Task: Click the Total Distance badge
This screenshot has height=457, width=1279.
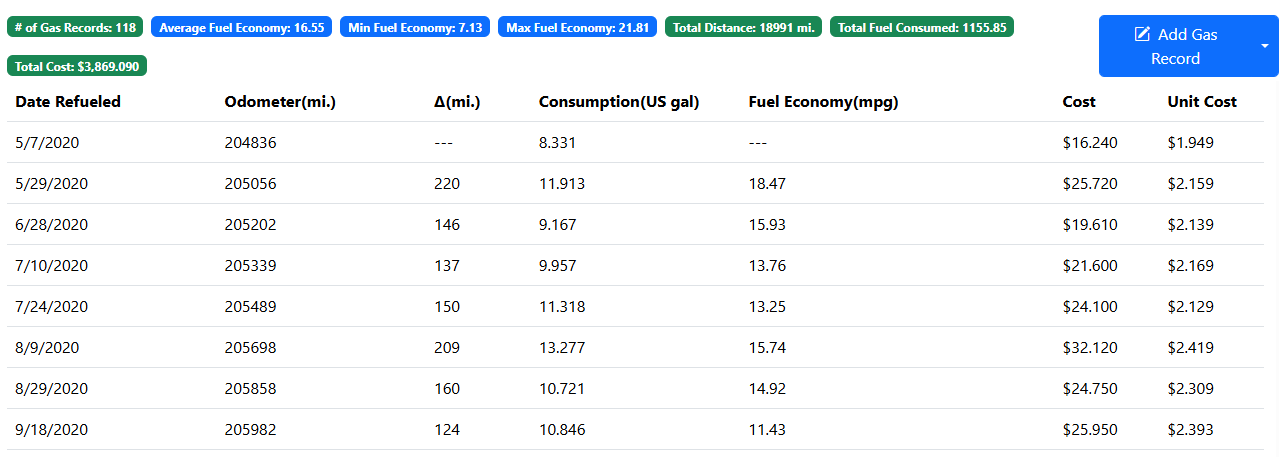Action: (x=745, y=27)
